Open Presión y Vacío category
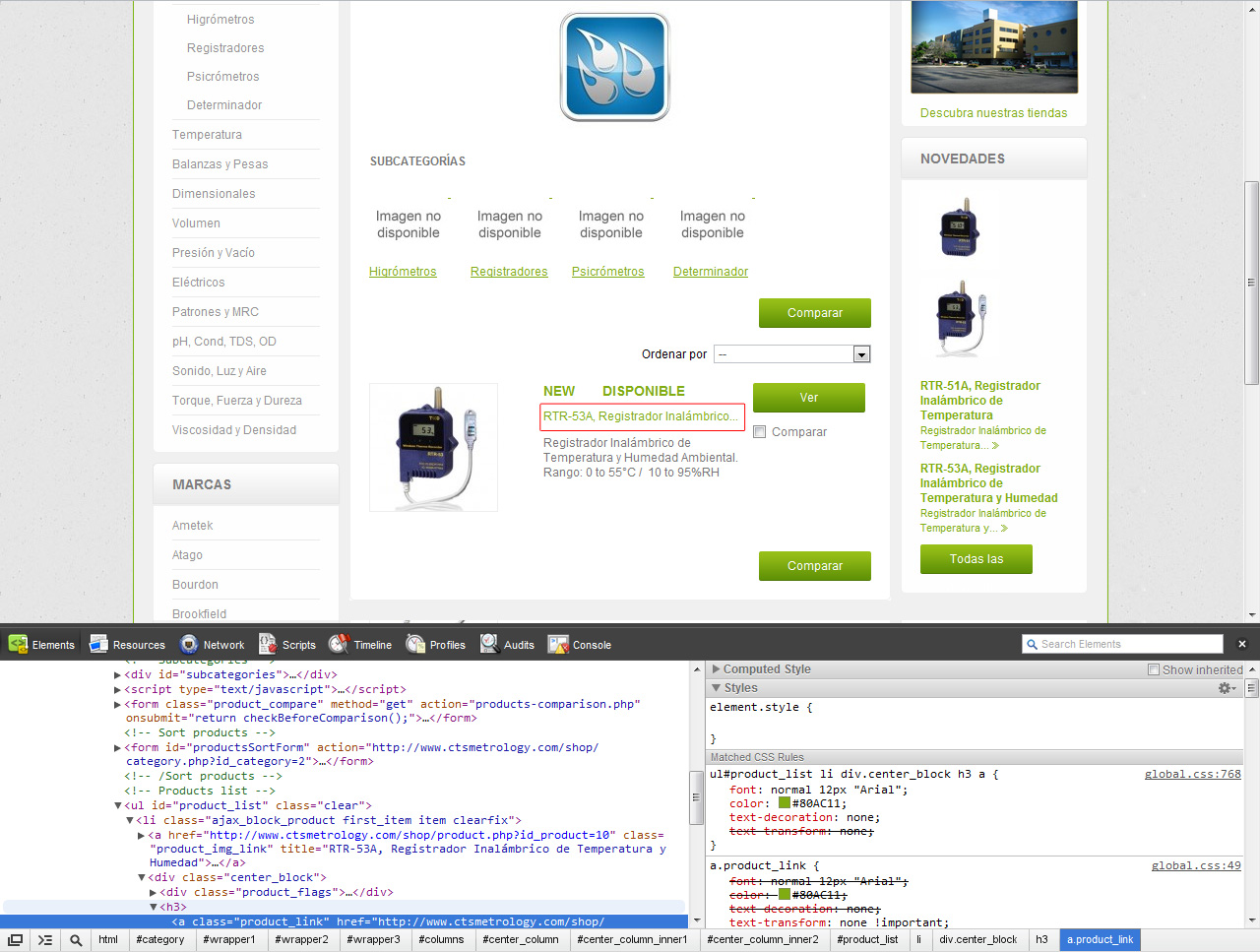1260x952 pixels. (214, 253)
